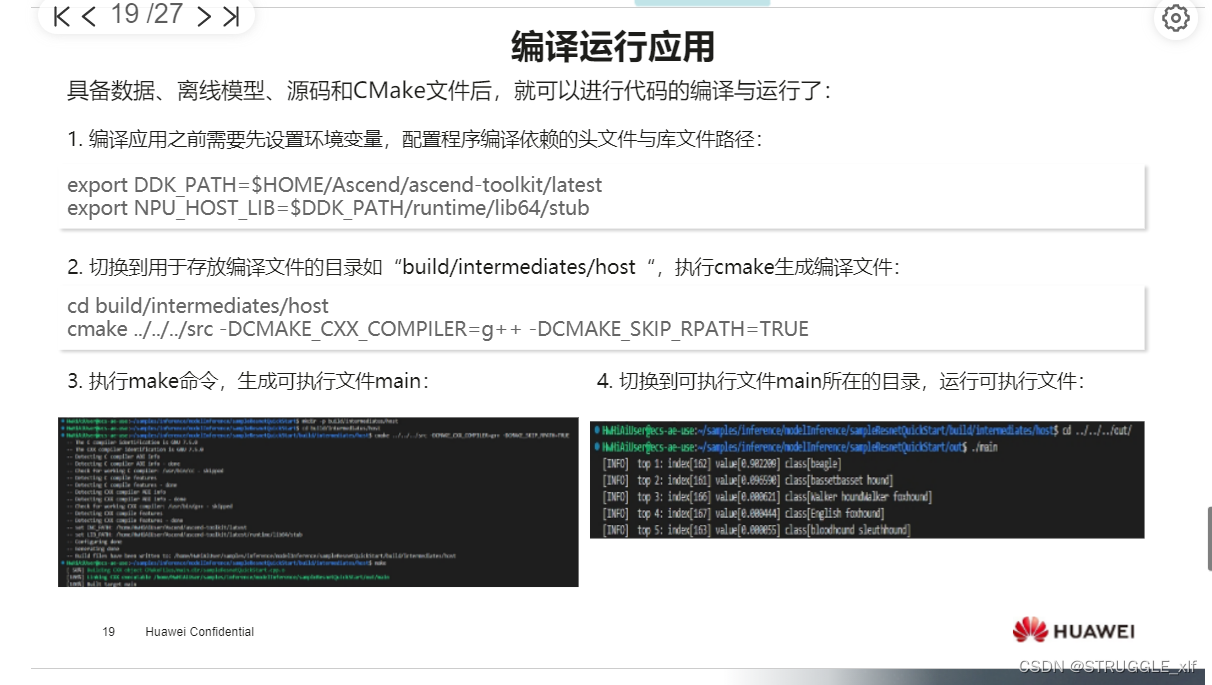Advance to the next page arrow
The width and height of the screenshot is (1212, 685).
(x=202, y=17)
